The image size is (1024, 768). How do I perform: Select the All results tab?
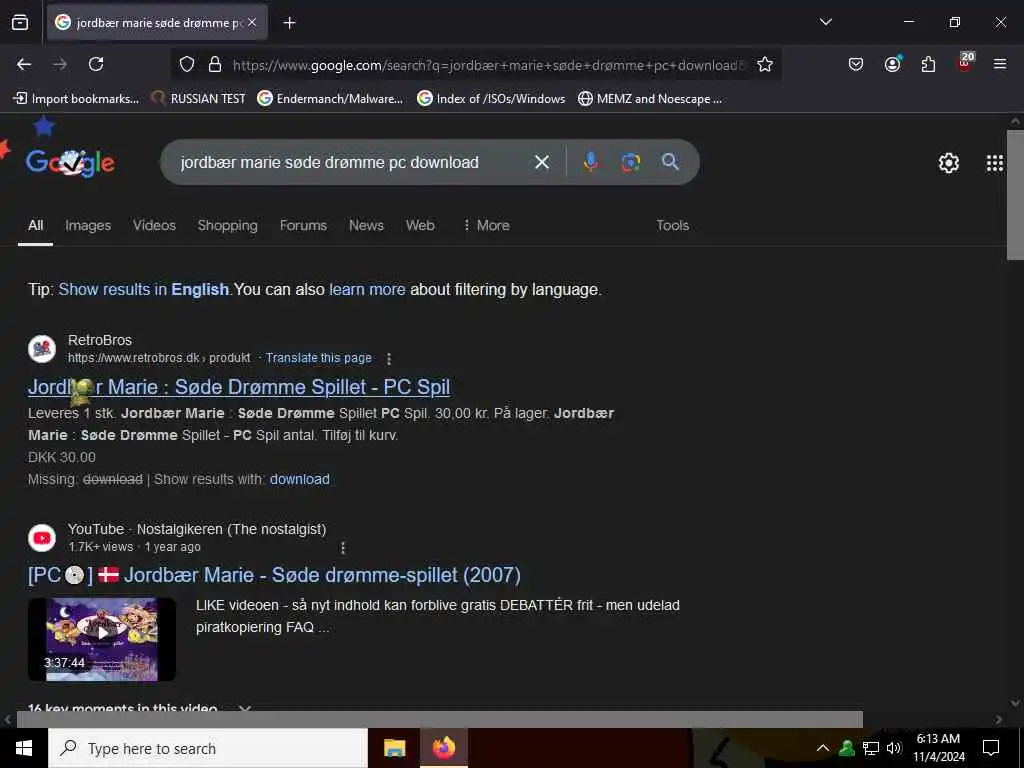pos(35,225)
